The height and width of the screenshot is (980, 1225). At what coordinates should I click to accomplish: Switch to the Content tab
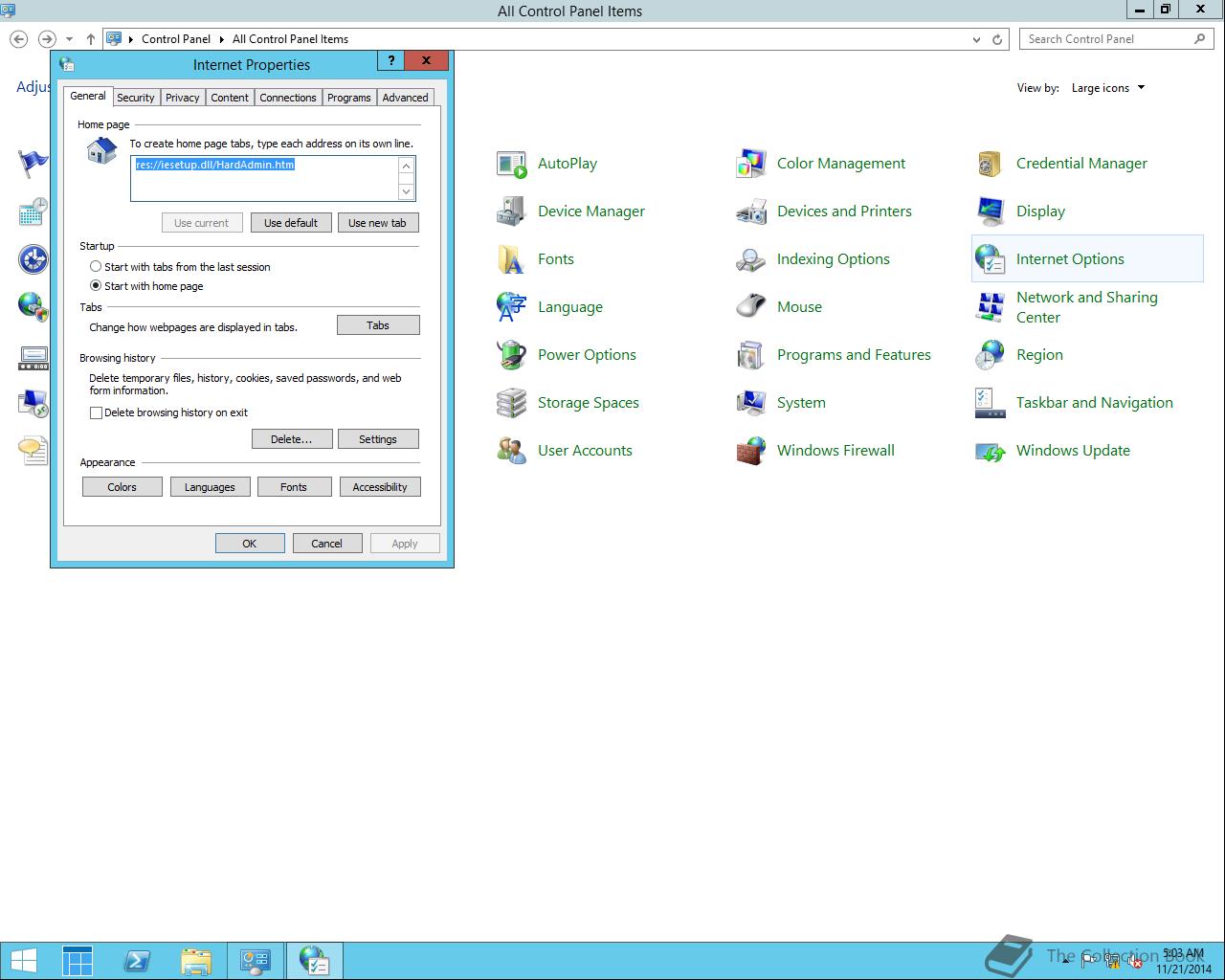(x=230, y=98)
